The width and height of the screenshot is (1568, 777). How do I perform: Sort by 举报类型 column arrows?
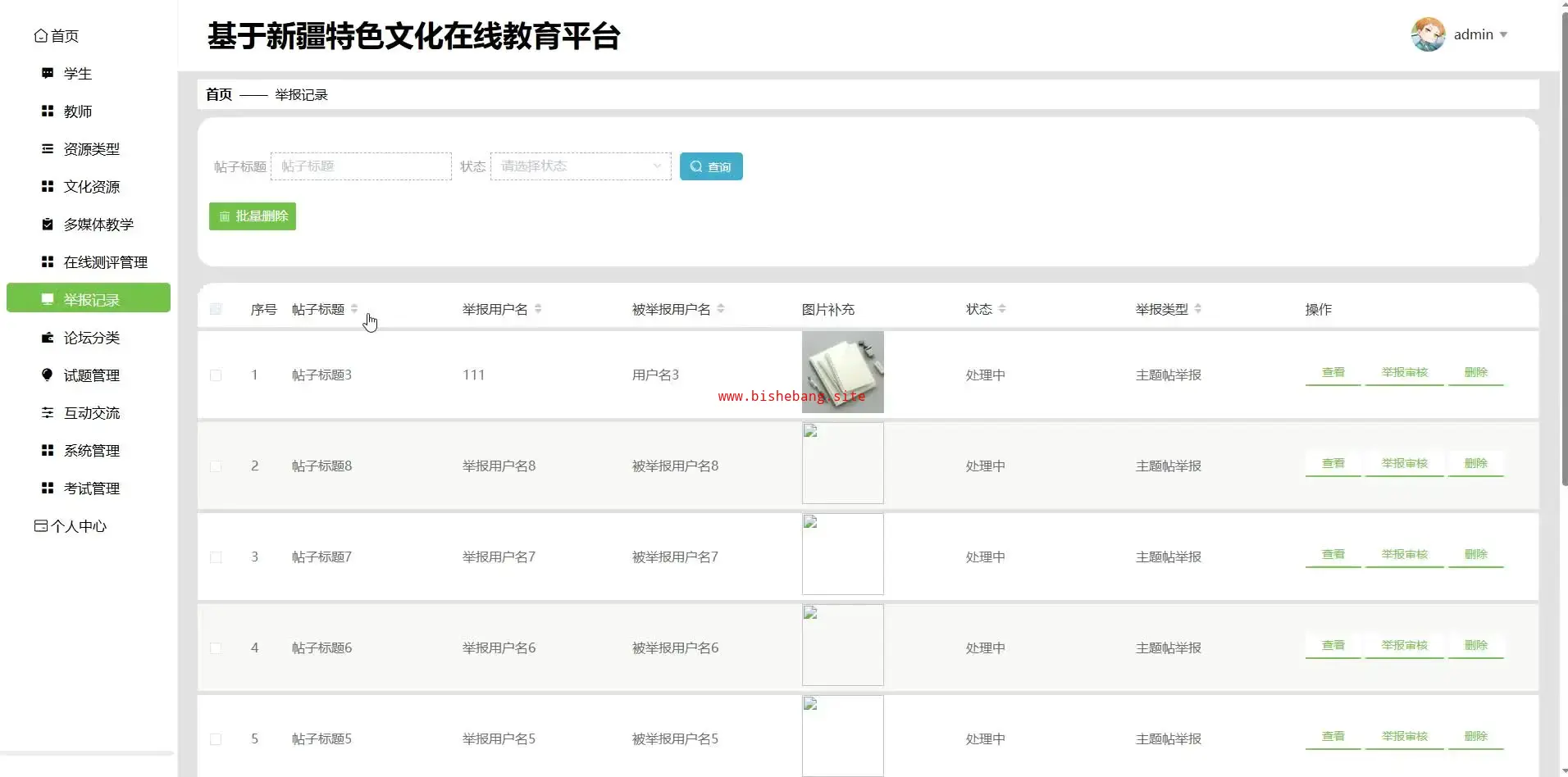coord(1198,309)
